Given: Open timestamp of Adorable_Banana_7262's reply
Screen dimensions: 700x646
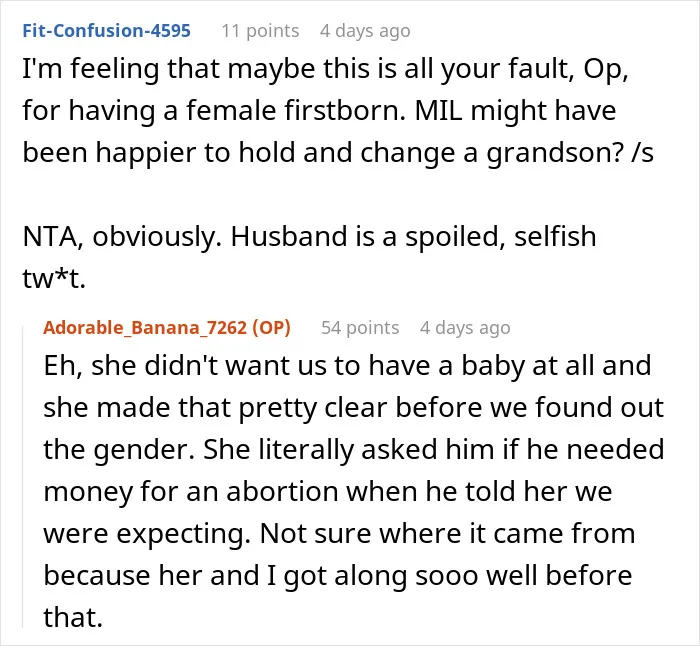Looking at the screenshot, I should pos(465,328).
